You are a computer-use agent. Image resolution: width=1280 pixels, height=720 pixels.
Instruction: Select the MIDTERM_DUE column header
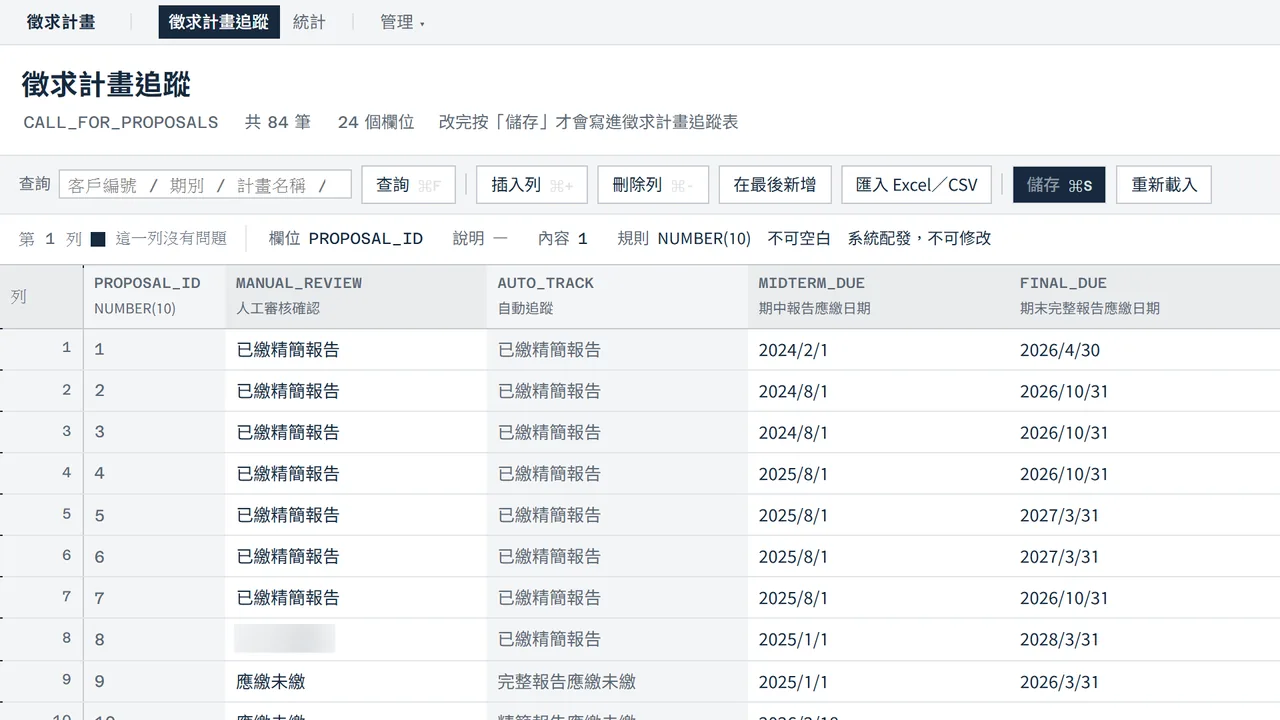[879, 296]
